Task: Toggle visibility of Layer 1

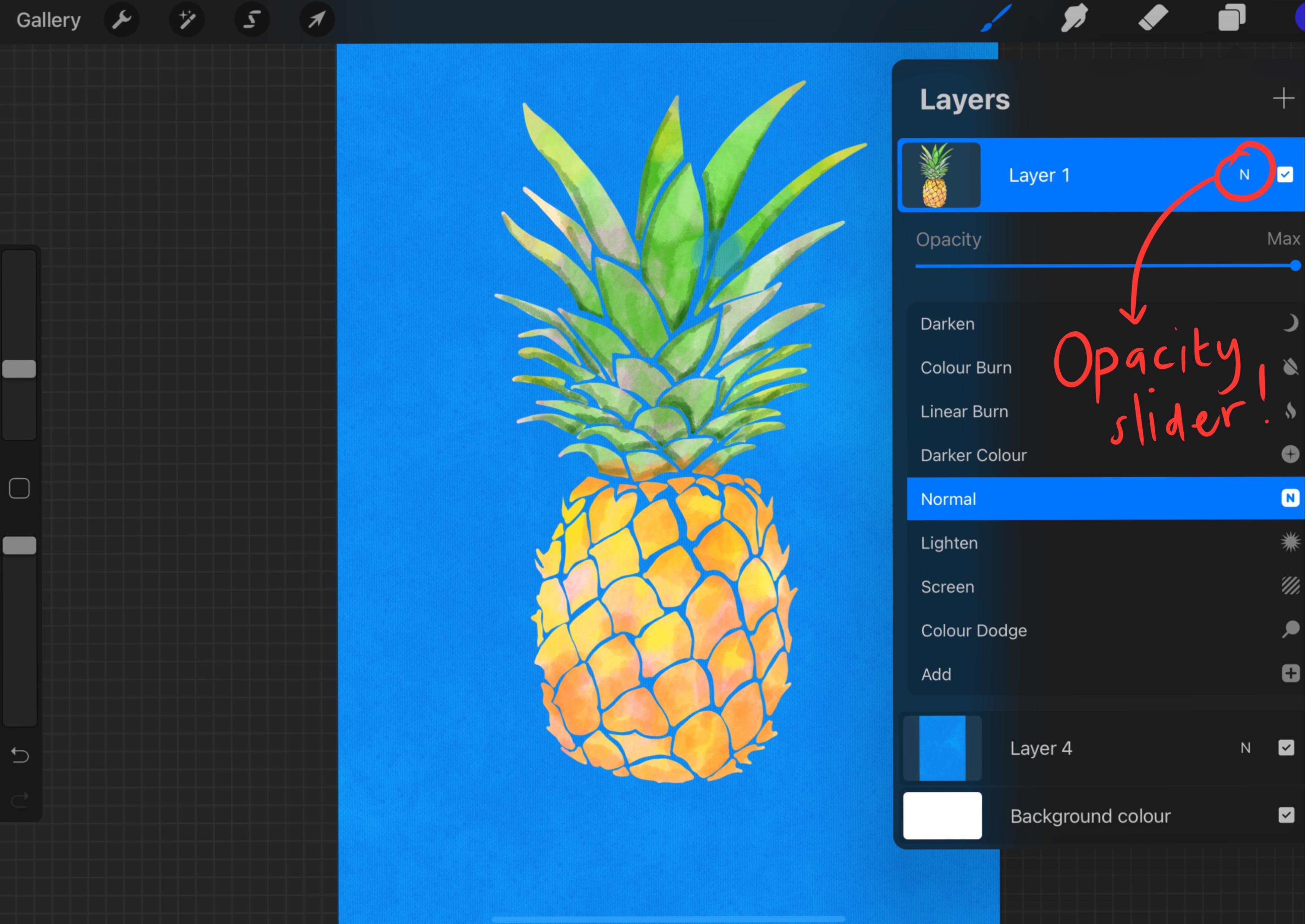Action: [1285, 175]
